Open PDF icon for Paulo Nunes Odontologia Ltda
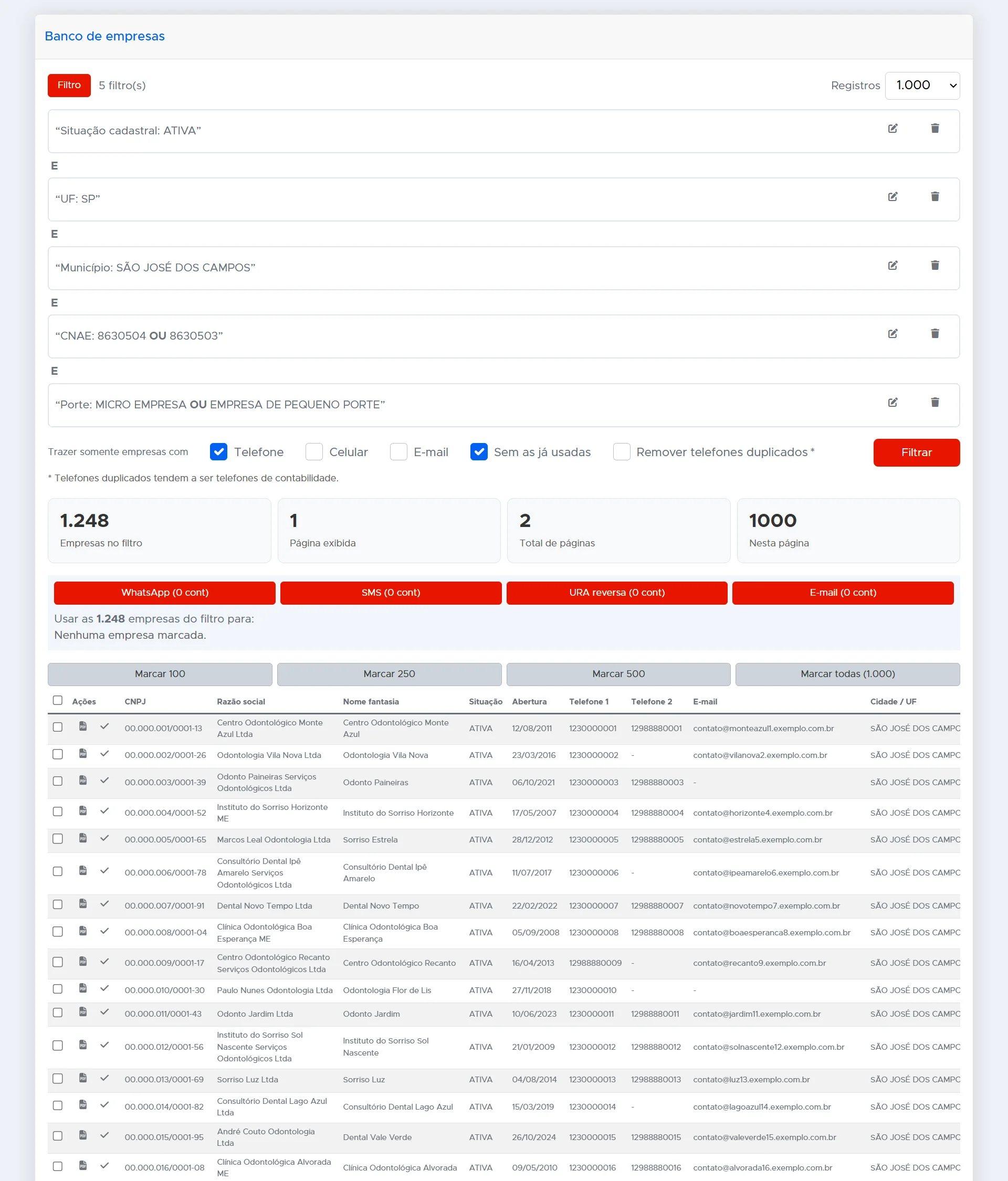The image size is (1008, 1181). click(82, 988)
